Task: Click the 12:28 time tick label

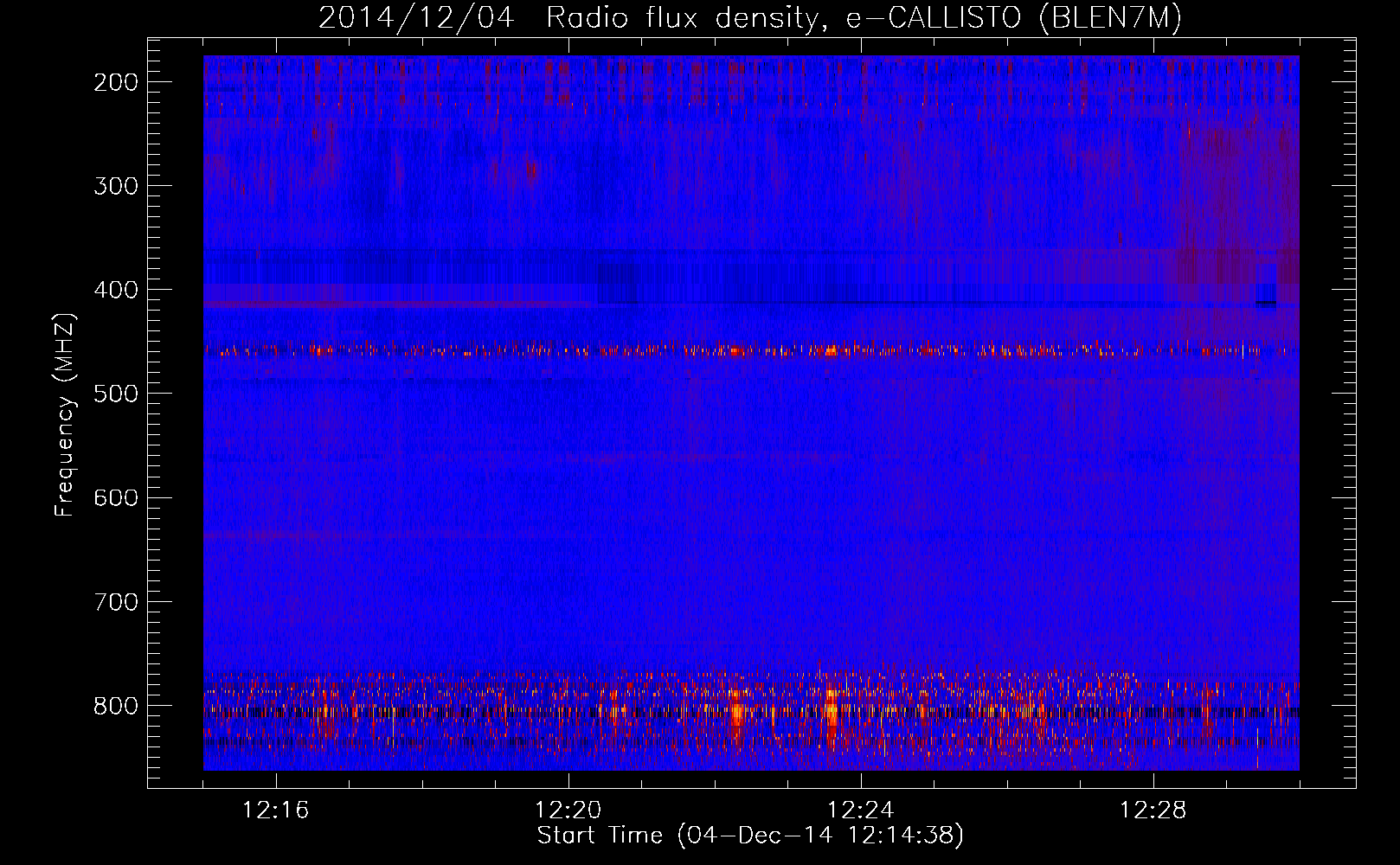Action: [1153, 811]
